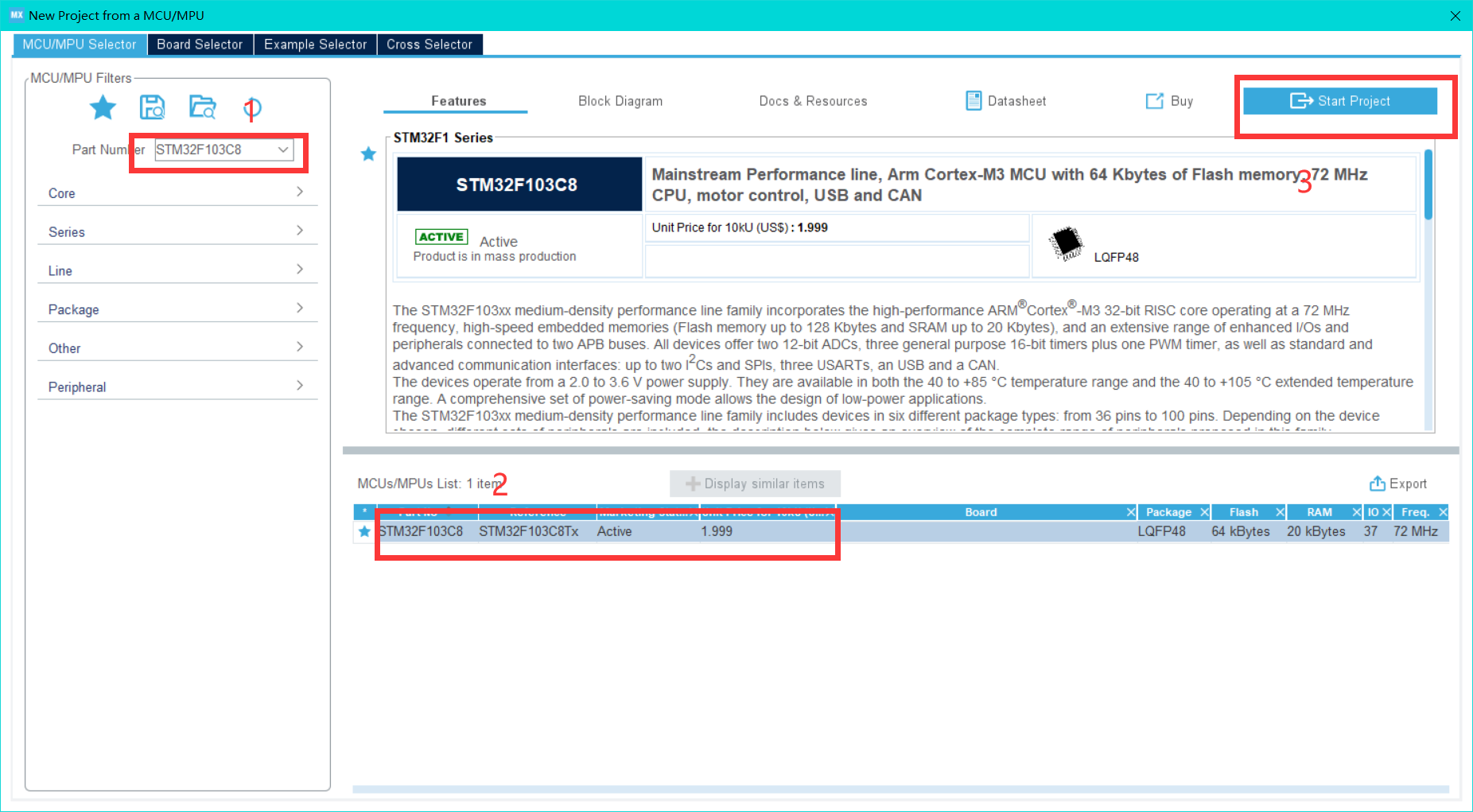Close the New Project dialog window

pos(1455,16)
